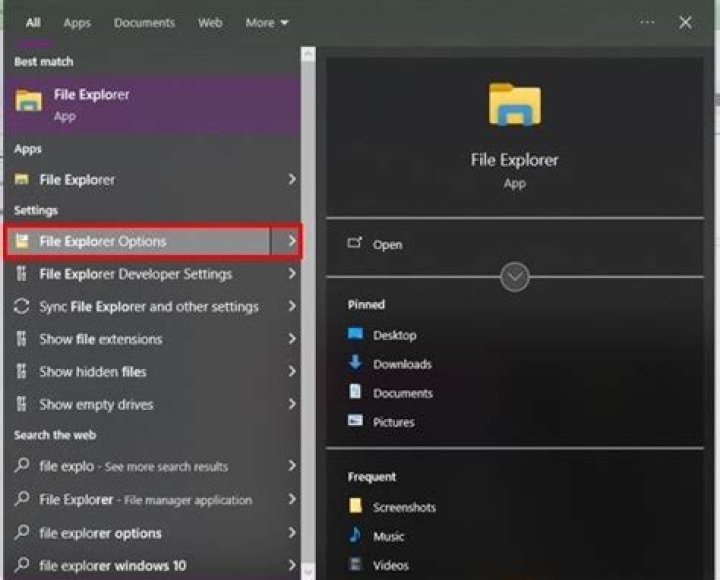The height and width of the screenshot is (580, 720).
Task: Open the More filter dropdown
Action: tap(267, 23)
